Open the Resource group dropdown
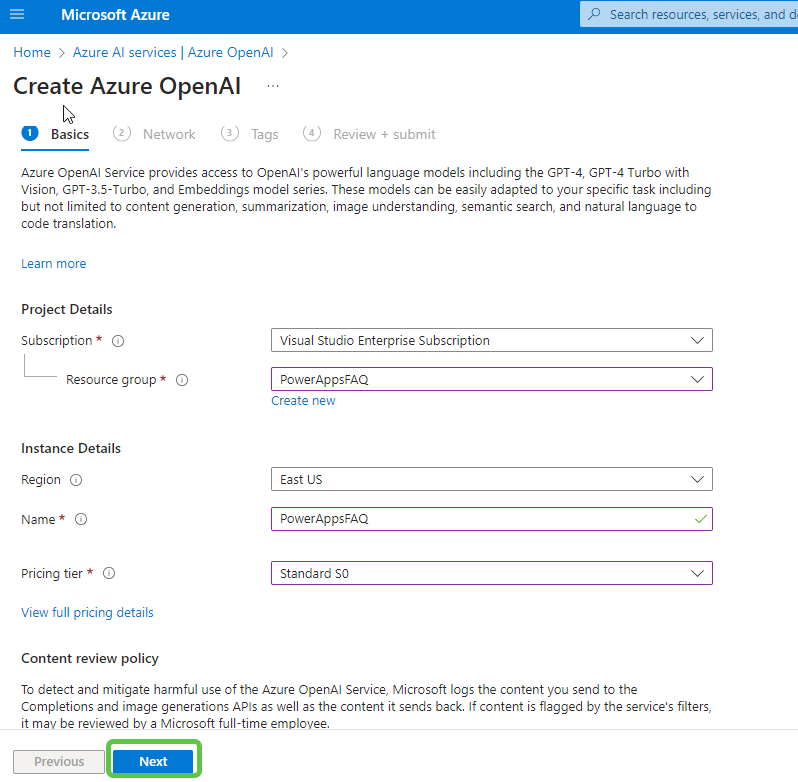 pyautogui.click(x=491, y=380)
